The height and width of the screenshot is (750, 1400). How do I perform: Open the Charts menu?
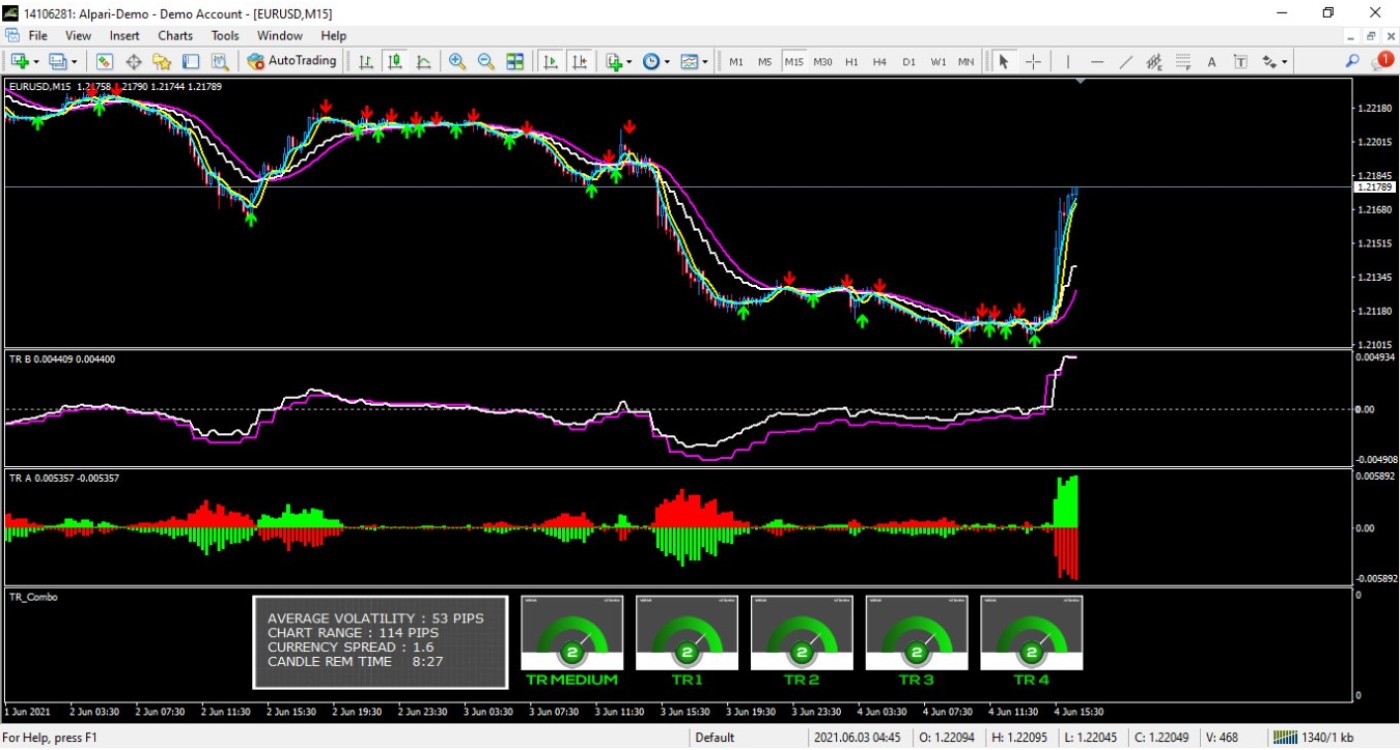point(175,35)
